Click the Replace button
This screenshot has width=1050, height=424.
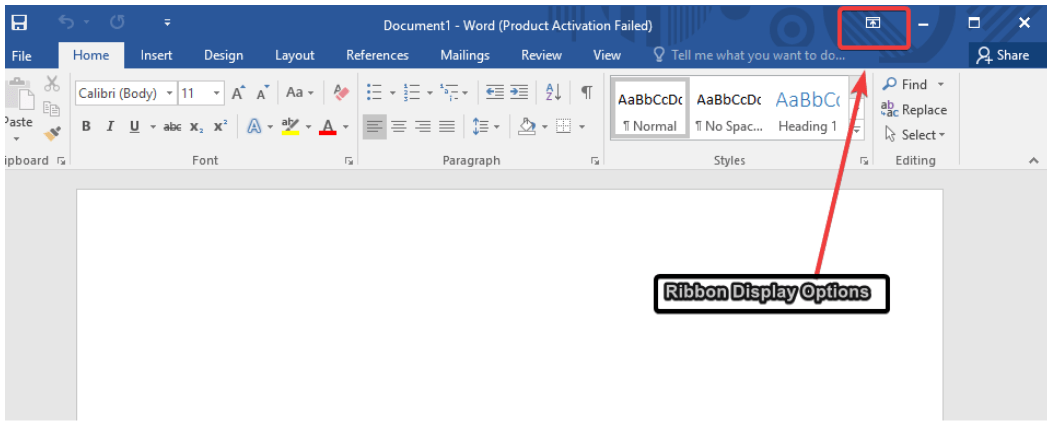[914, 109]
